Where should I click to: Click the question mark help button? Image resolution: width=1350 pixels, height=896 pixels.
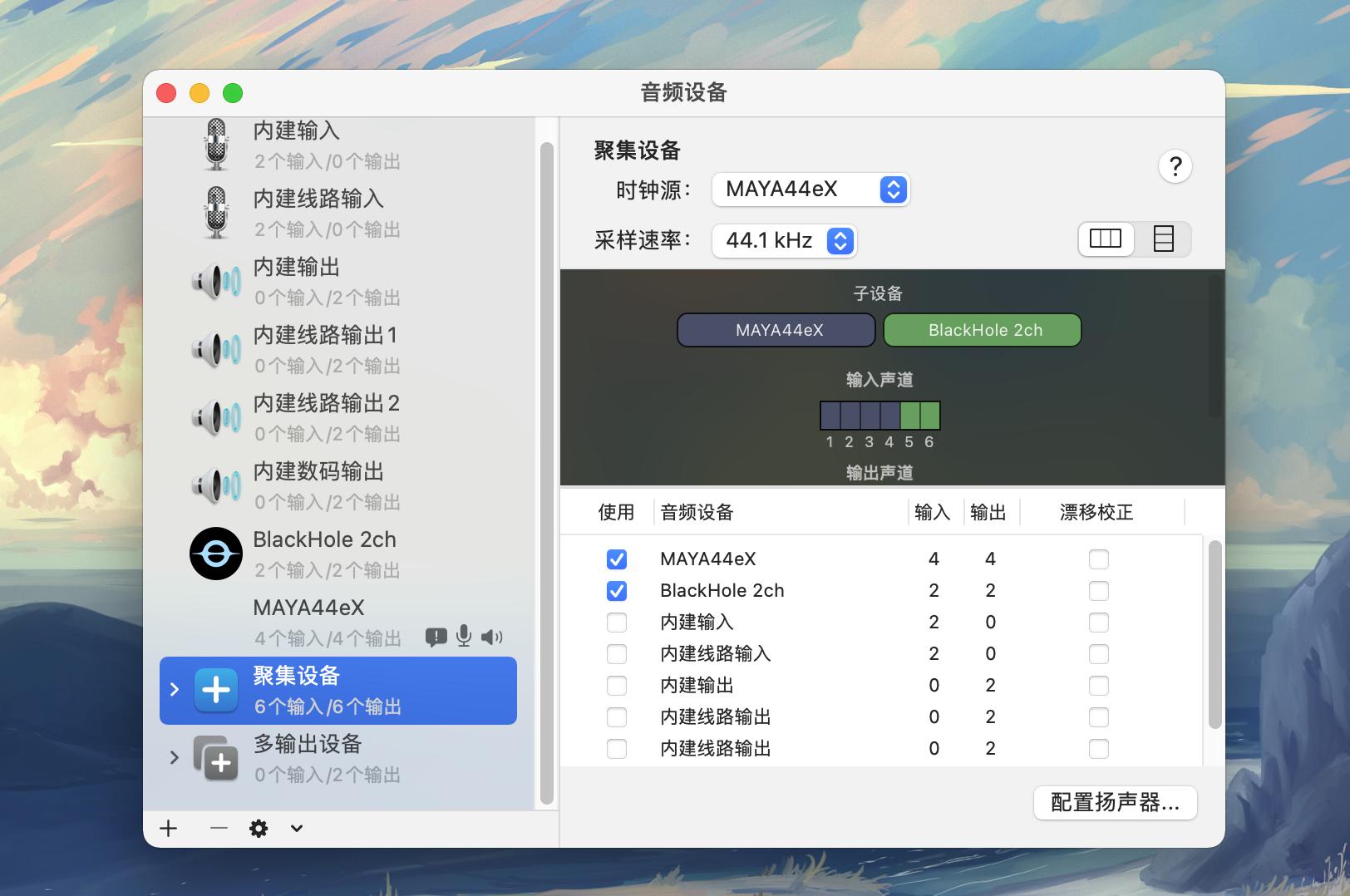pos(1175,166)
